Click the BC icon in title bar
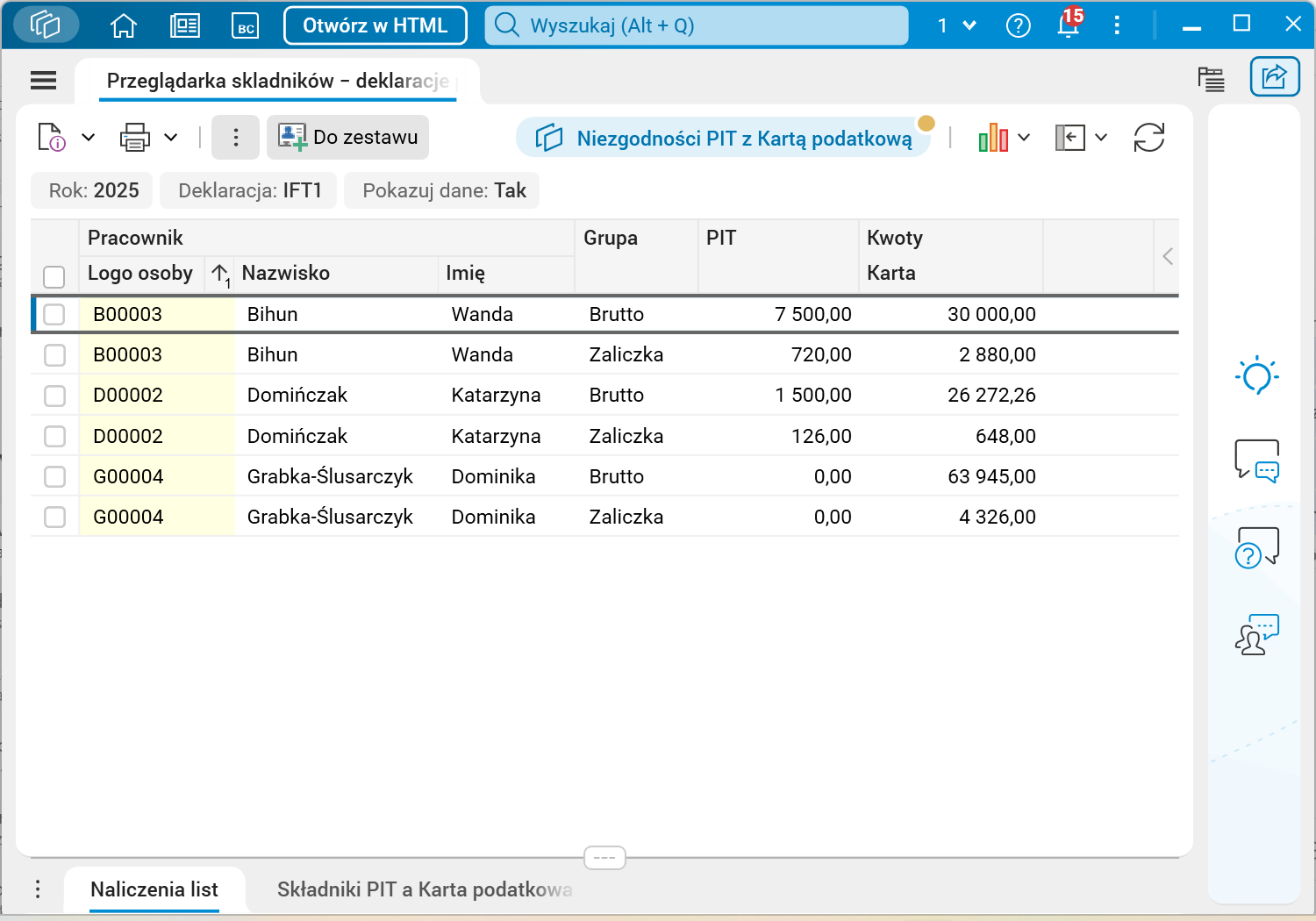 coord(246,26)
